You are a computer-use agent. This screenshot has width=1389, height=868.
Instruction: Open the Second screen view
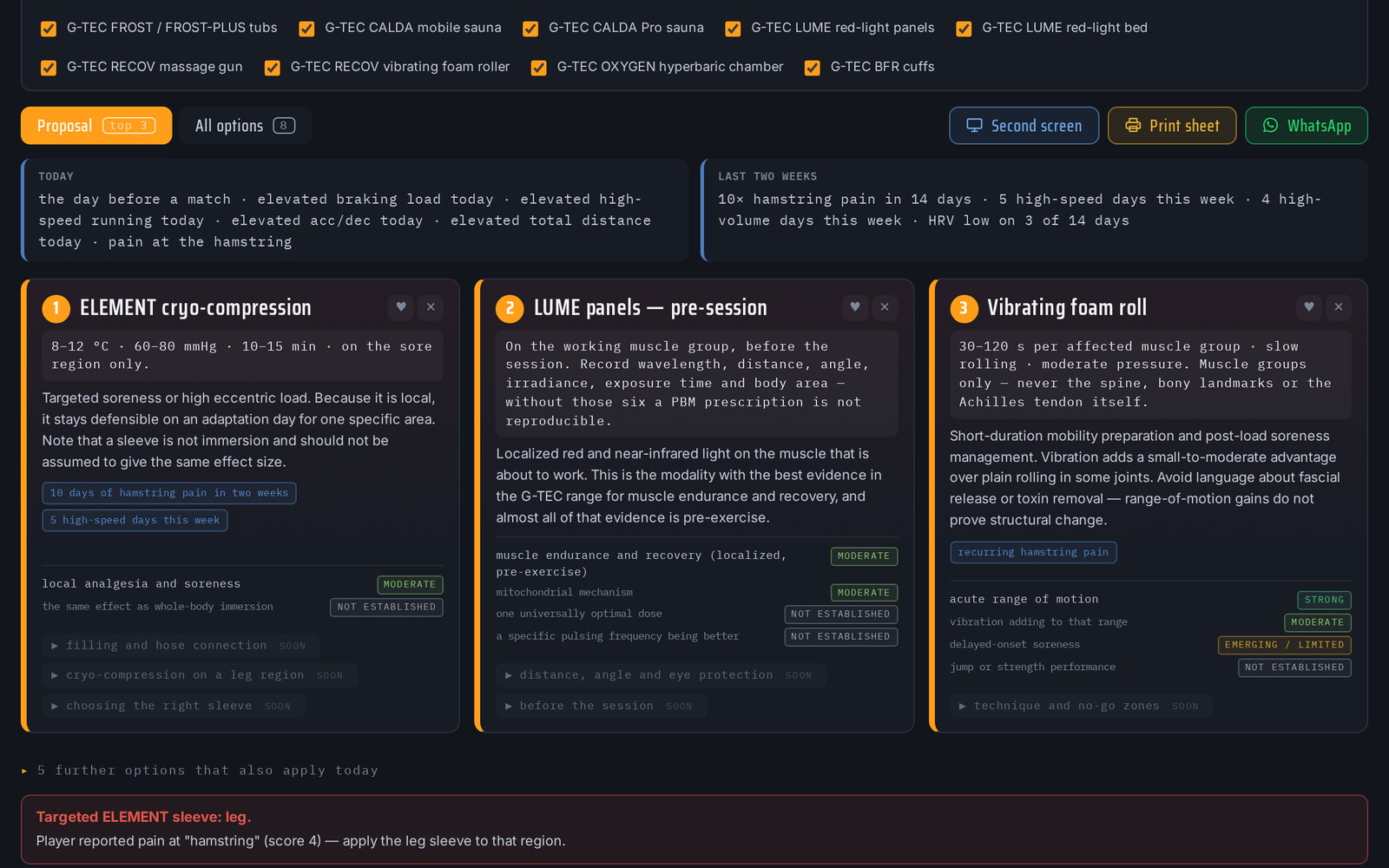click(x=1024, y=125)
